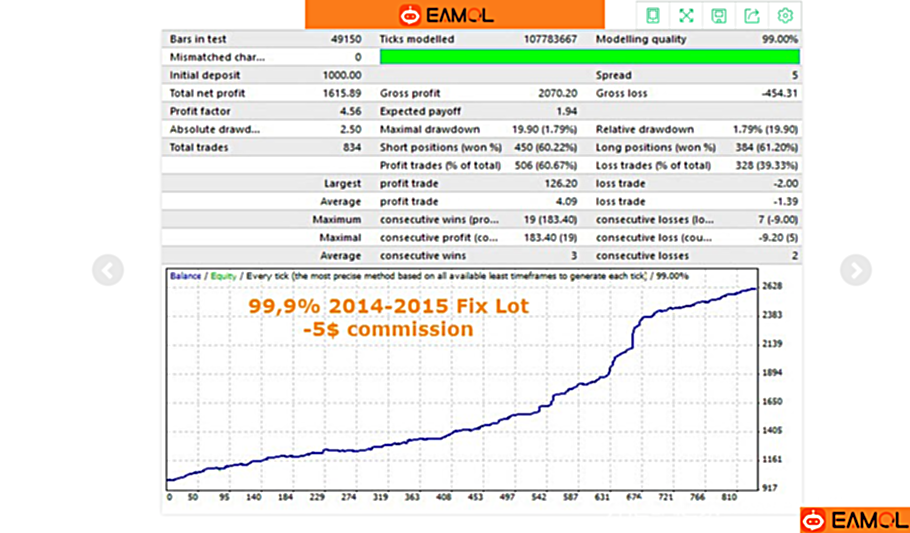Screen dimensions: 910x533
Task: Click the Profit factor row label
Action: [200, 111]
